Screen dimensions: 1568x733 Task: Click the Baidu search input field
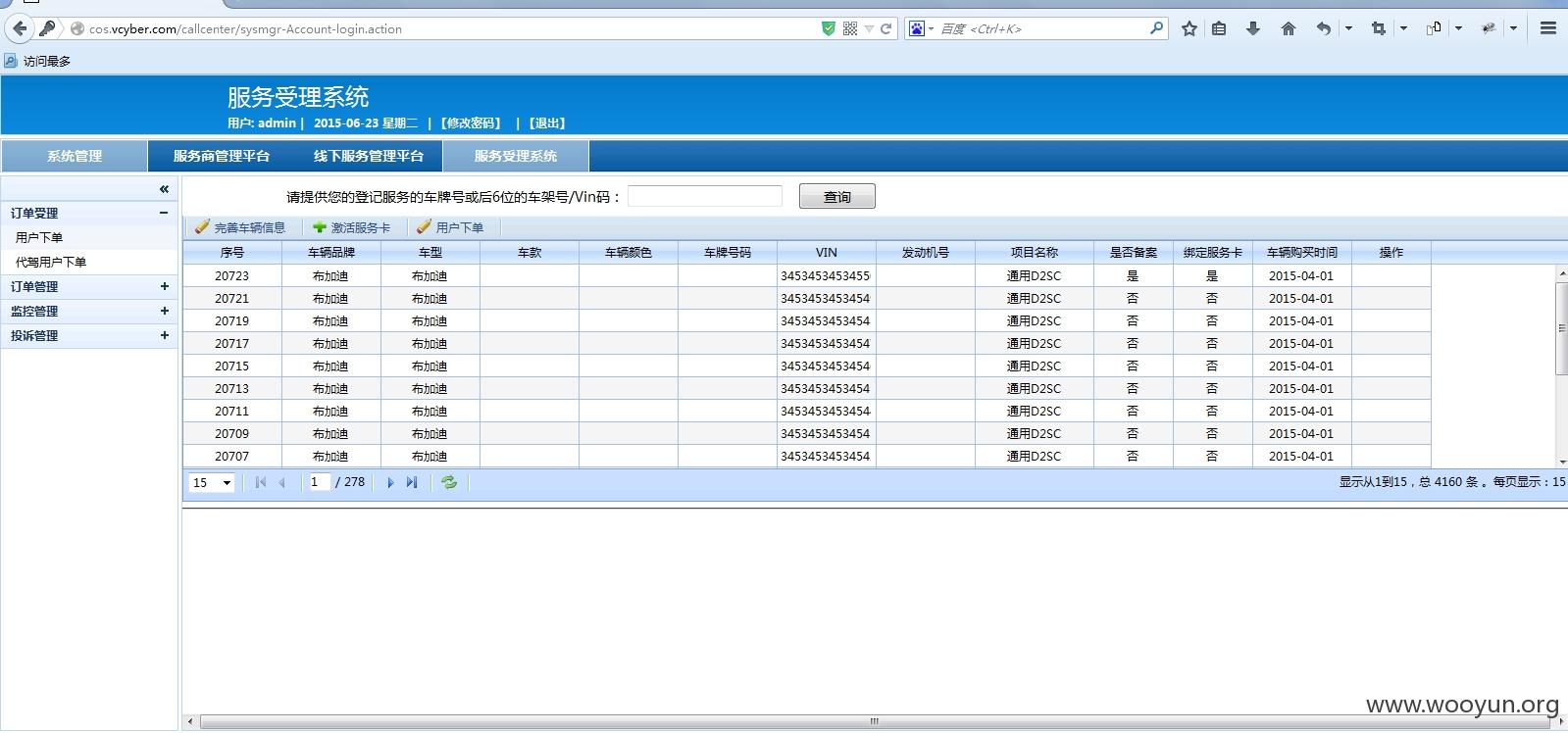1042,28
